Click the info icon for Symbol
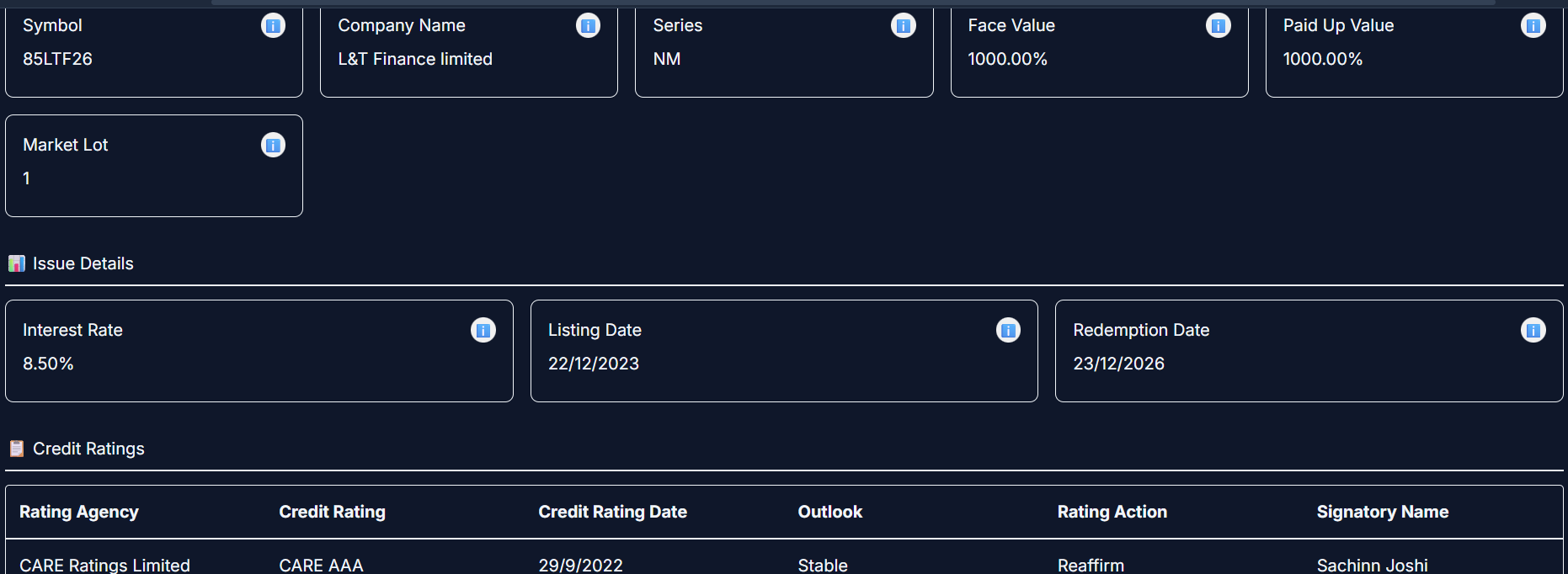The width and height of the screenshot is (1568, 574). click(x=273, y=26)
